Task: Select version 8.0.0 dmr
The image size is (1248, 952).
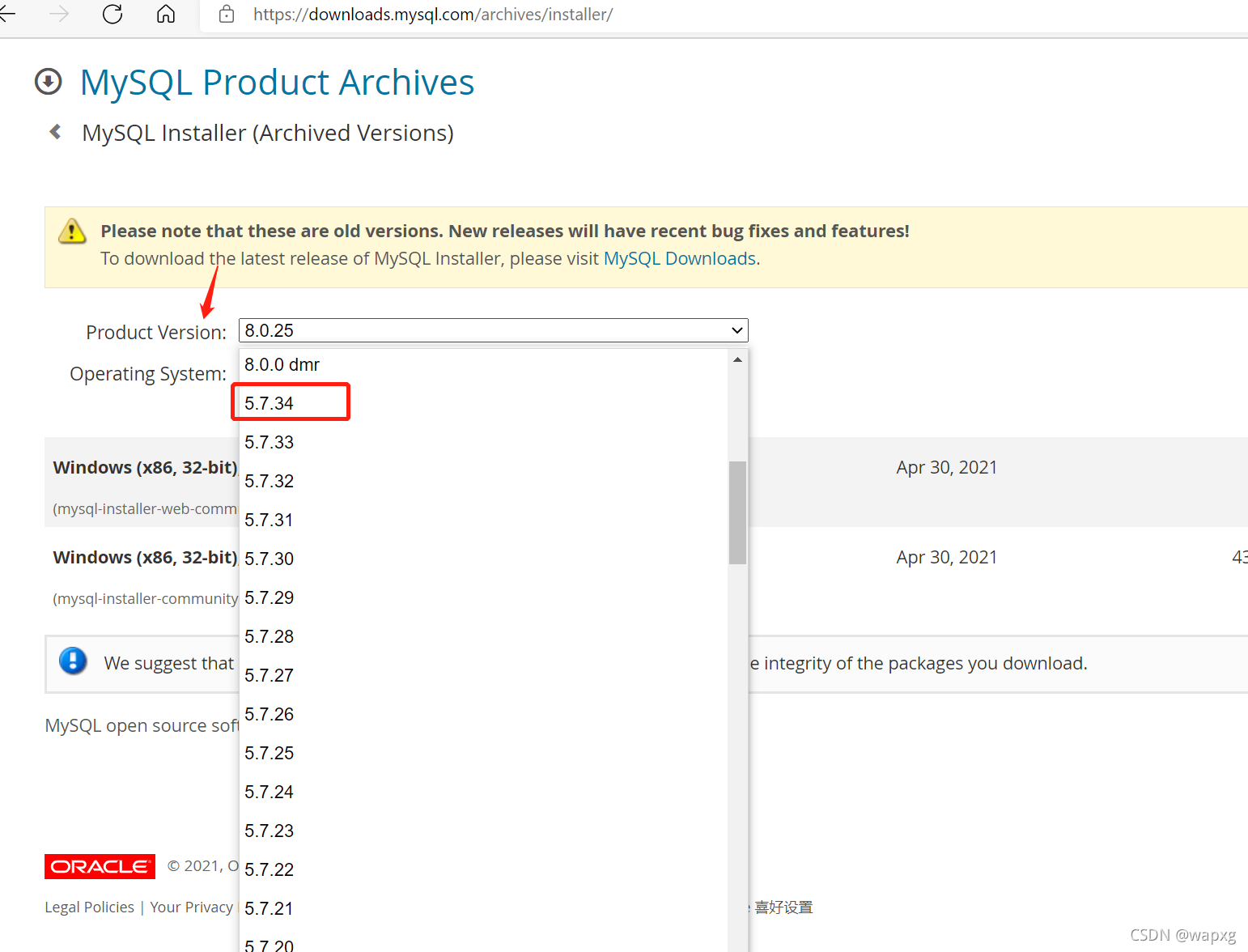Action: tap(484, 364)
